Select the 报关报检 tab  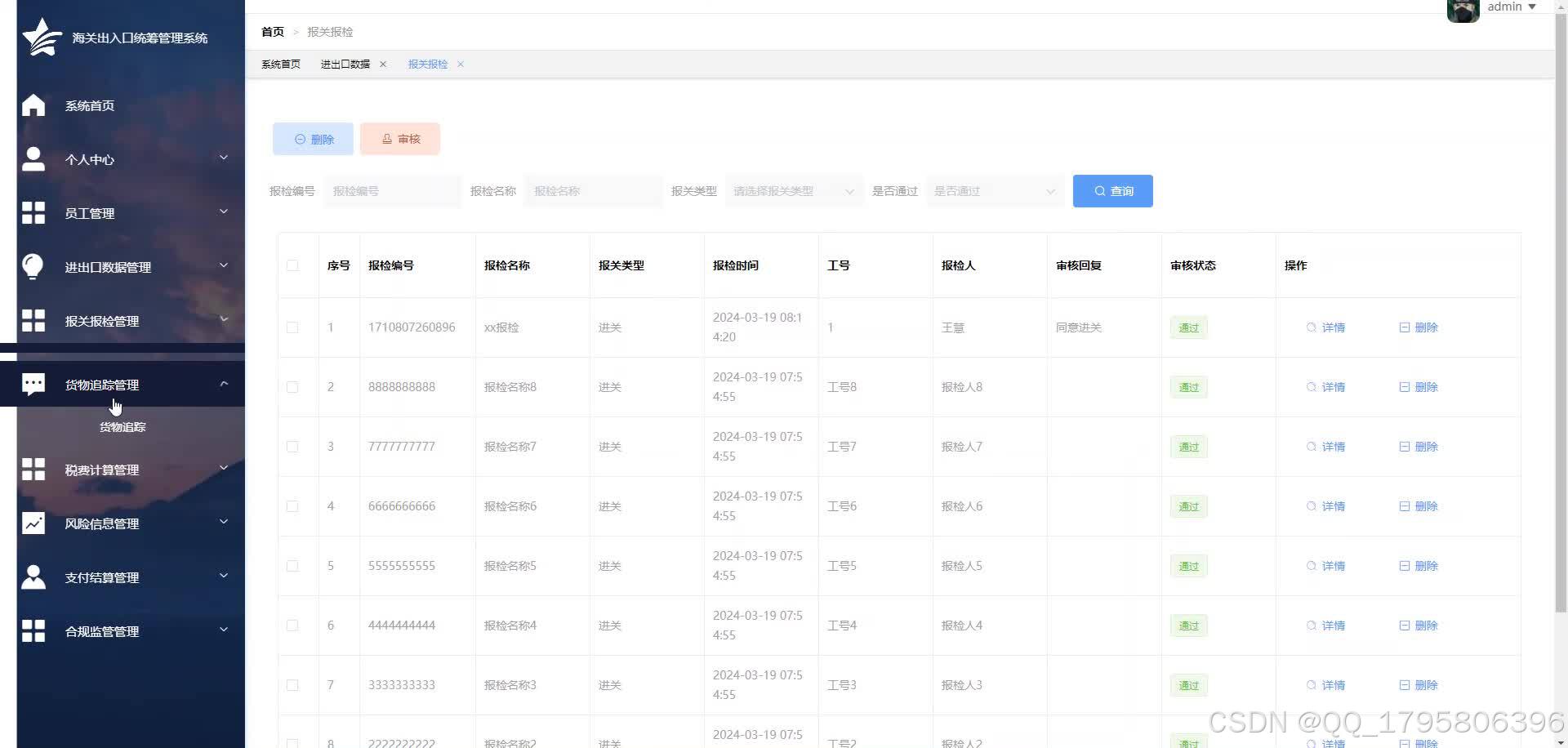[x=428, y=64]
